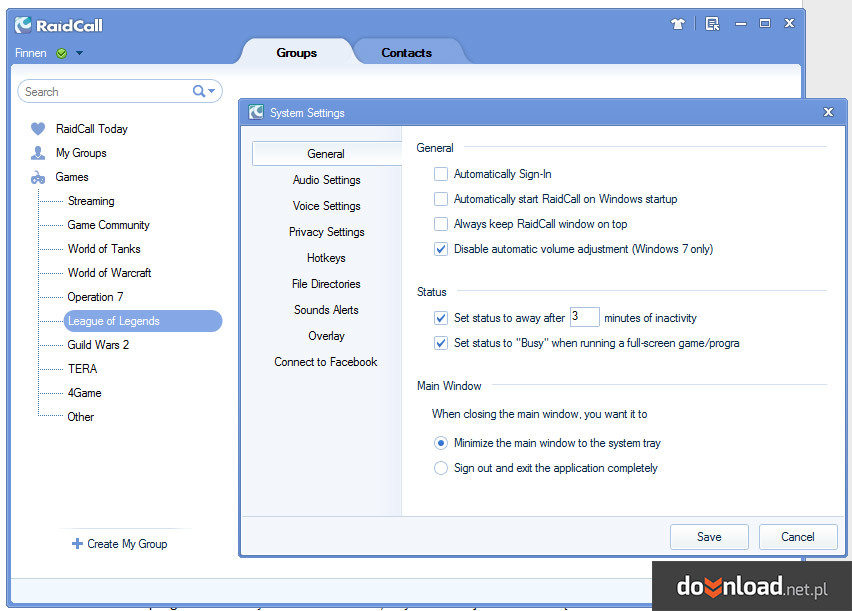Select Minimize main window to system tray

[x=441, y=443]
